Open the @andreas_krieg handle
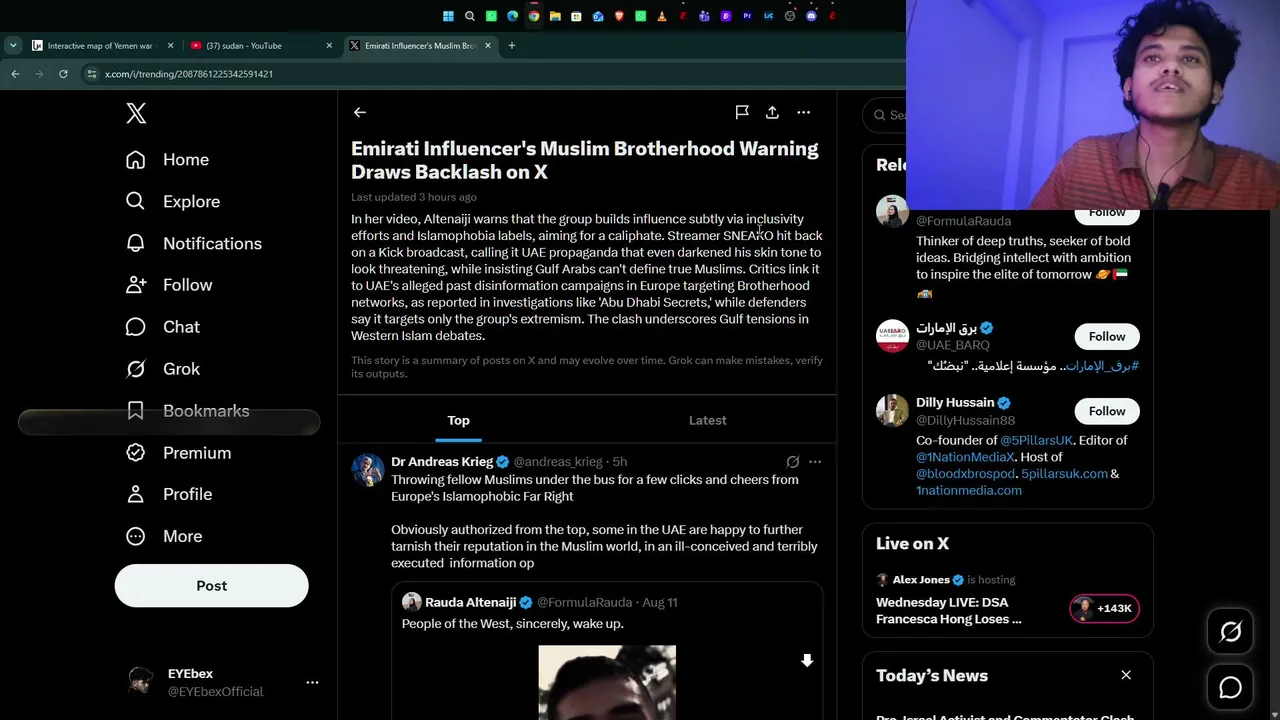This screenshot has height=720, width=1280. tap(558, 462)
